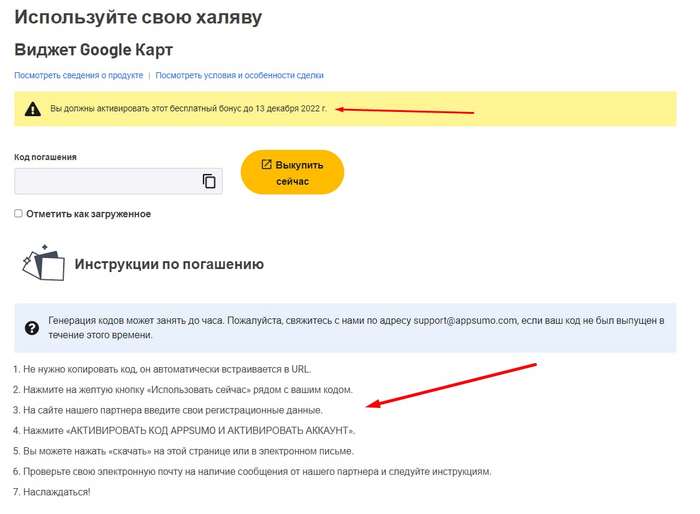Image resolution: width=700 pixels, height=514 pixels.
Task: Open 'Посмотреть сведения о продукте' link
Action: coord(79,75)
